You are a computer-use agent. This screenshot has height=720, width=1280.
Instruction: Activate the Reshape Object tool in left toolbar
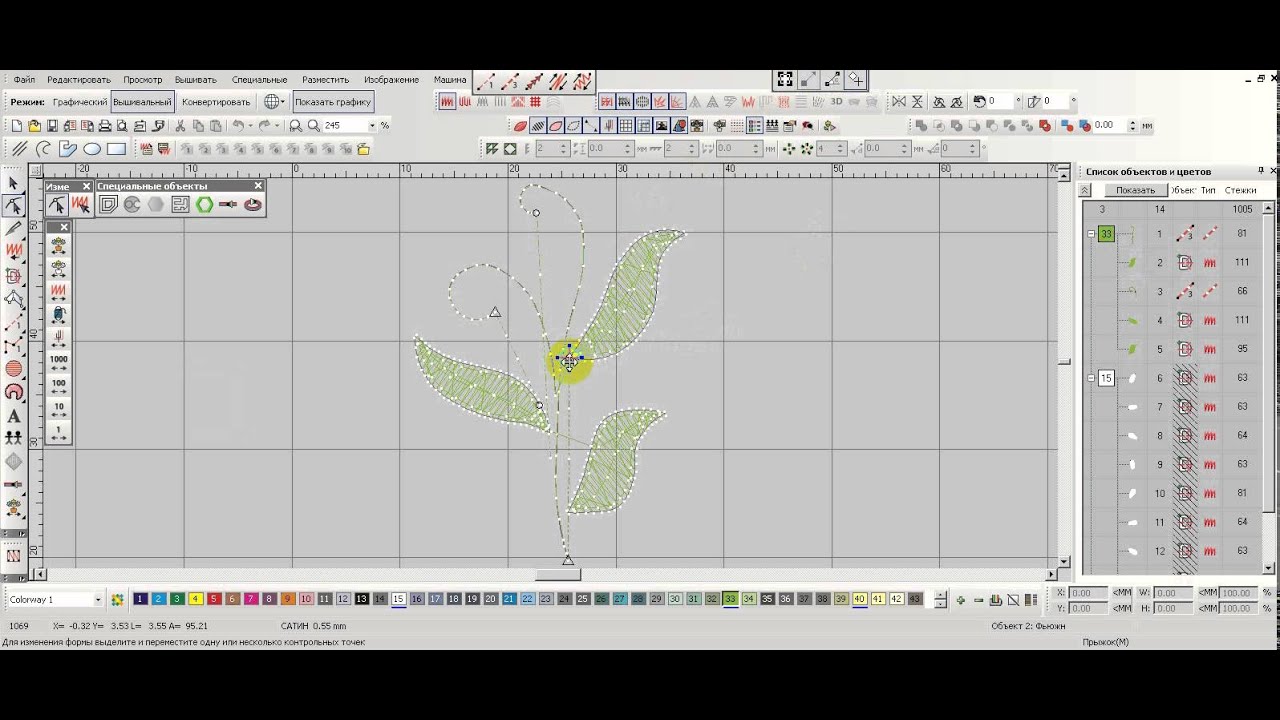13,206
